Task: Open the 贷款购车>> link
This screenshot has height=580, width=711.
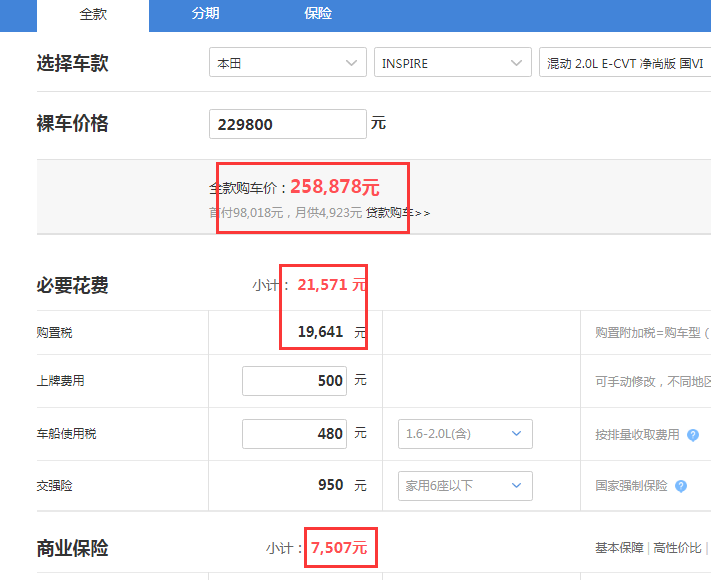Action: pos(398,213)
